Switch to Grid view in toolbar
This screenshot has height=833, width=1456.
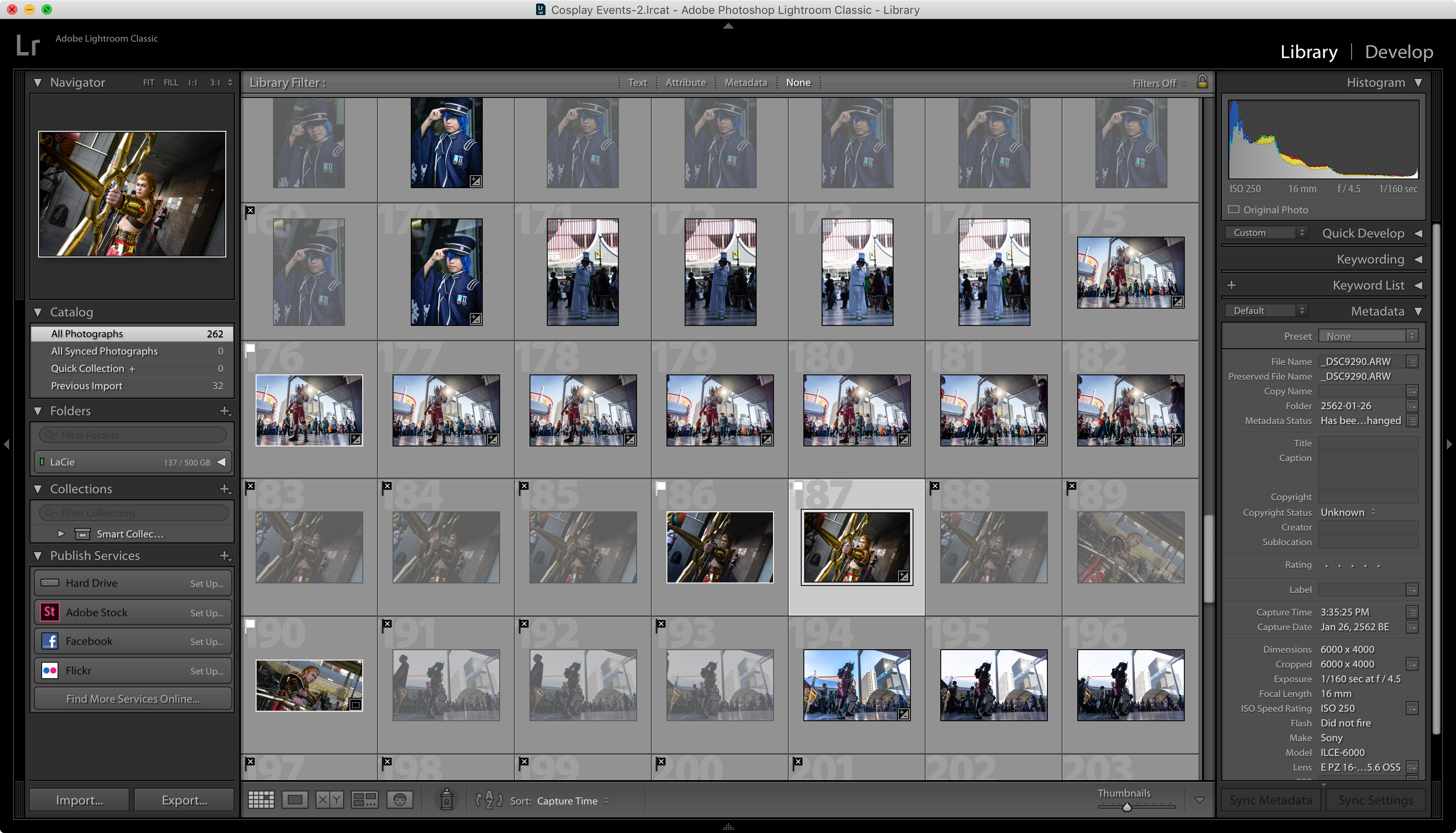coord(261,800)
